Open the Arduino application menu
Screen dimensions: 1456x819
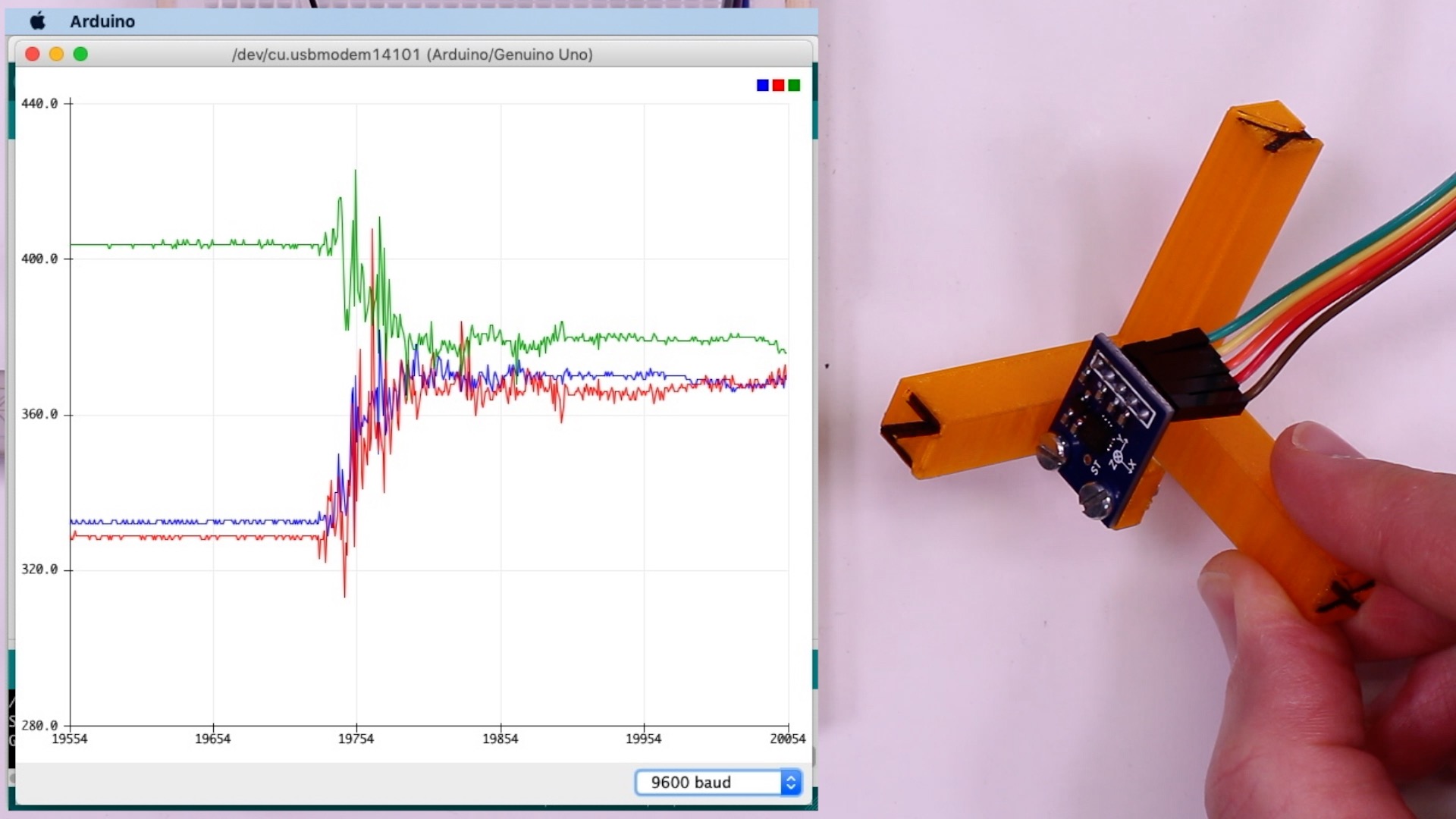(x=102, y=21)
